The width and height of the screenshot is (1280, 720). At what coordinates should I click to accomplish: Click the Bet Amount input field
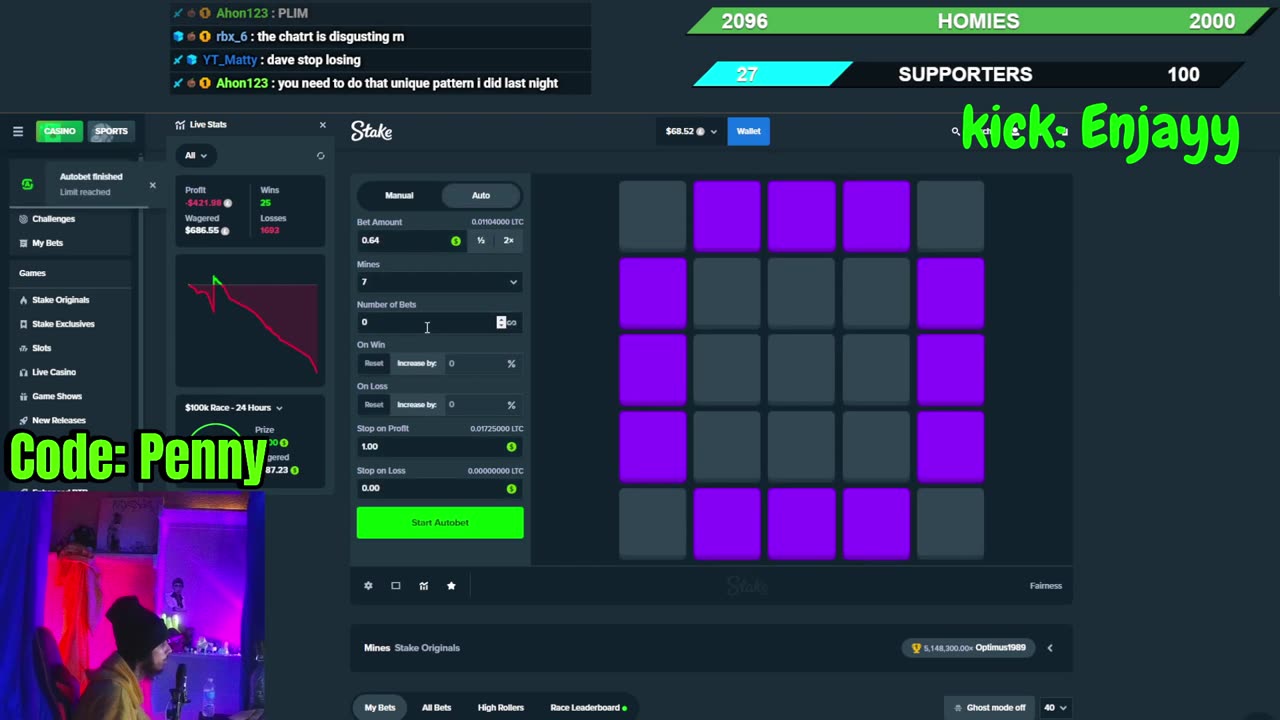pos(410,241)
